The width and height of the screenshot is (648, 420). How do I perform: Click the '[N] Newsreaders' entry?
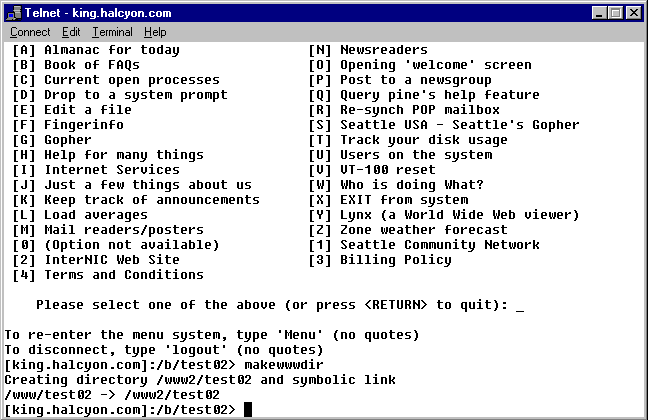(x=368, y=50)
